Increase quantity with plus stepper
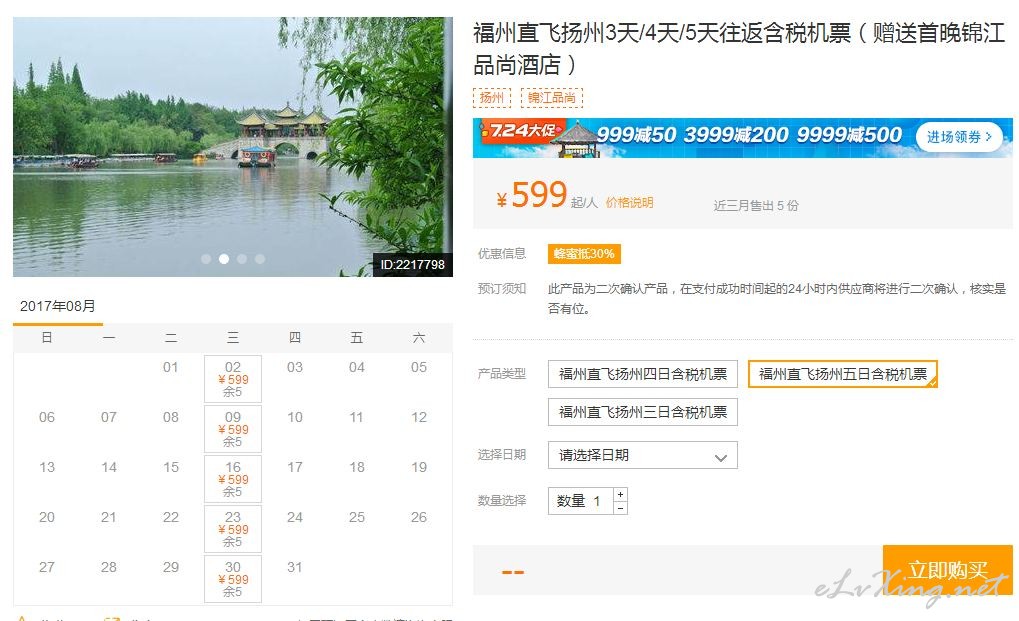This screenshot has width=1019, height=621. (x=621, y=494)
